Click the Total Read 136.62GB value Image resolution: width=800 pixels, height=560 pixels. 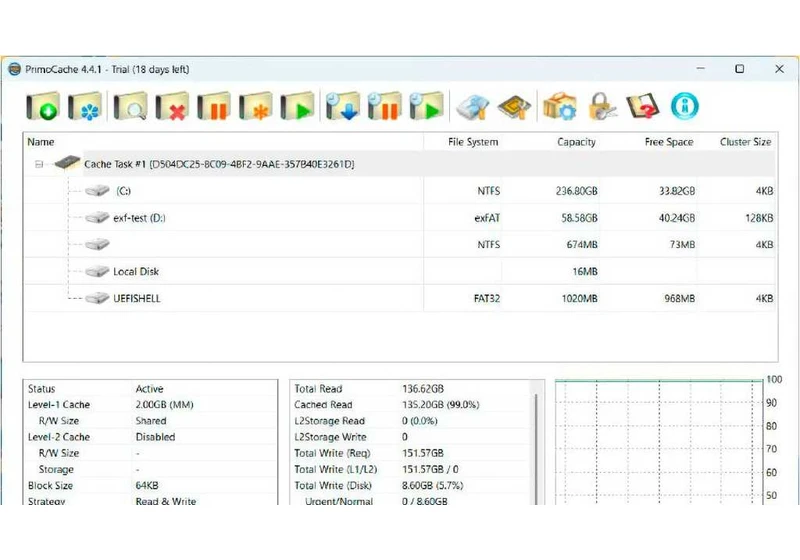423,389
